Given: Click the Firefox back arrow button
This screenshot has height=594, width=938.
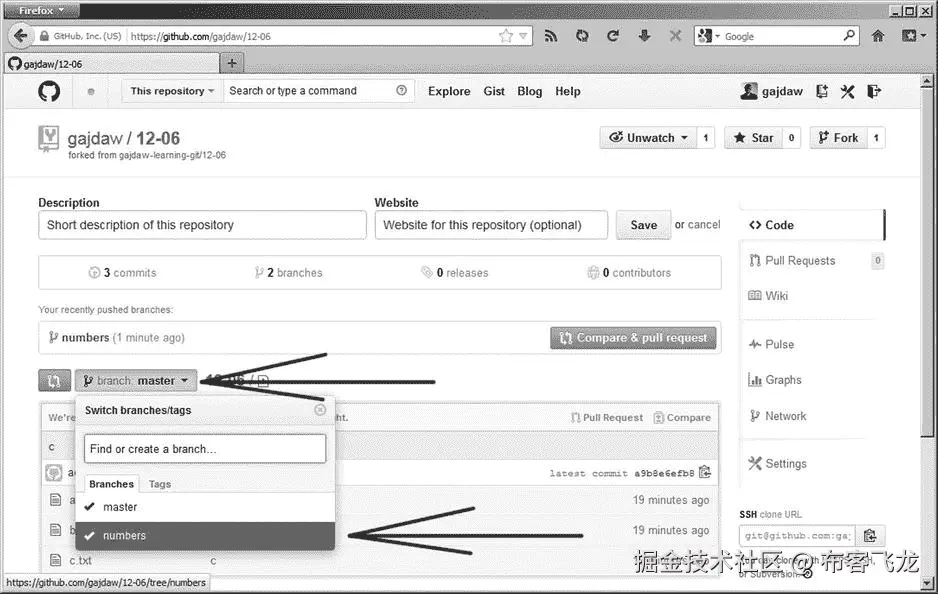Looking at the screenshot, I should click(21, 36).
